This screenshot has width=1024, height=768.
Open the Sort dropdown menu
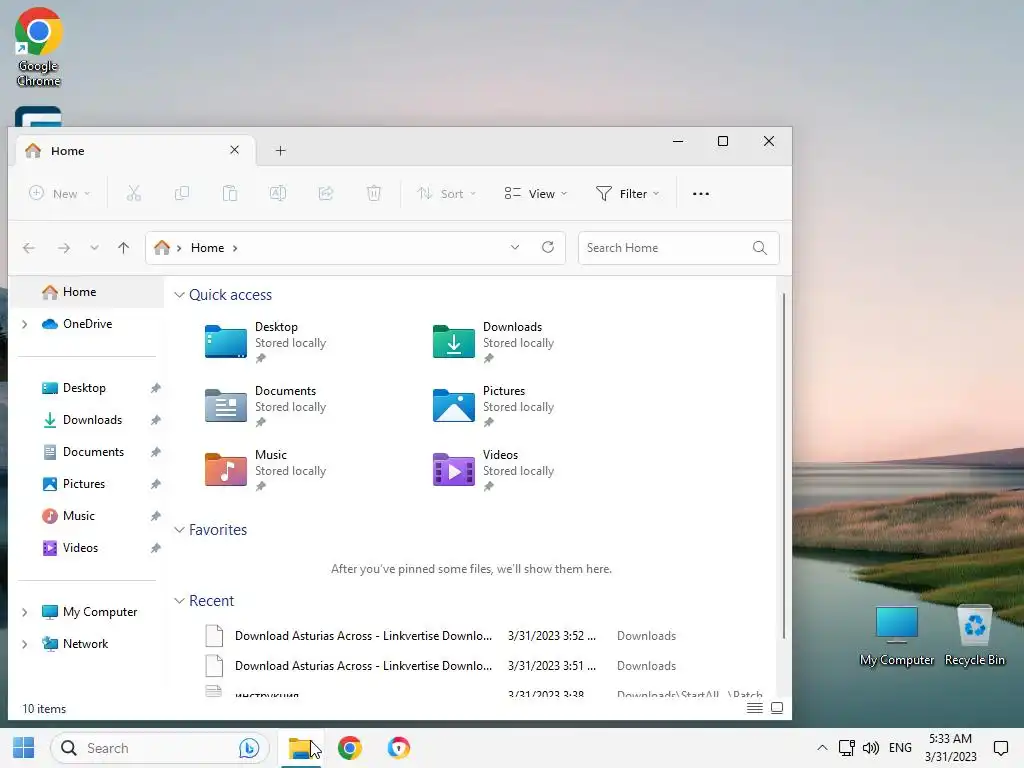[x=447, y=193]
